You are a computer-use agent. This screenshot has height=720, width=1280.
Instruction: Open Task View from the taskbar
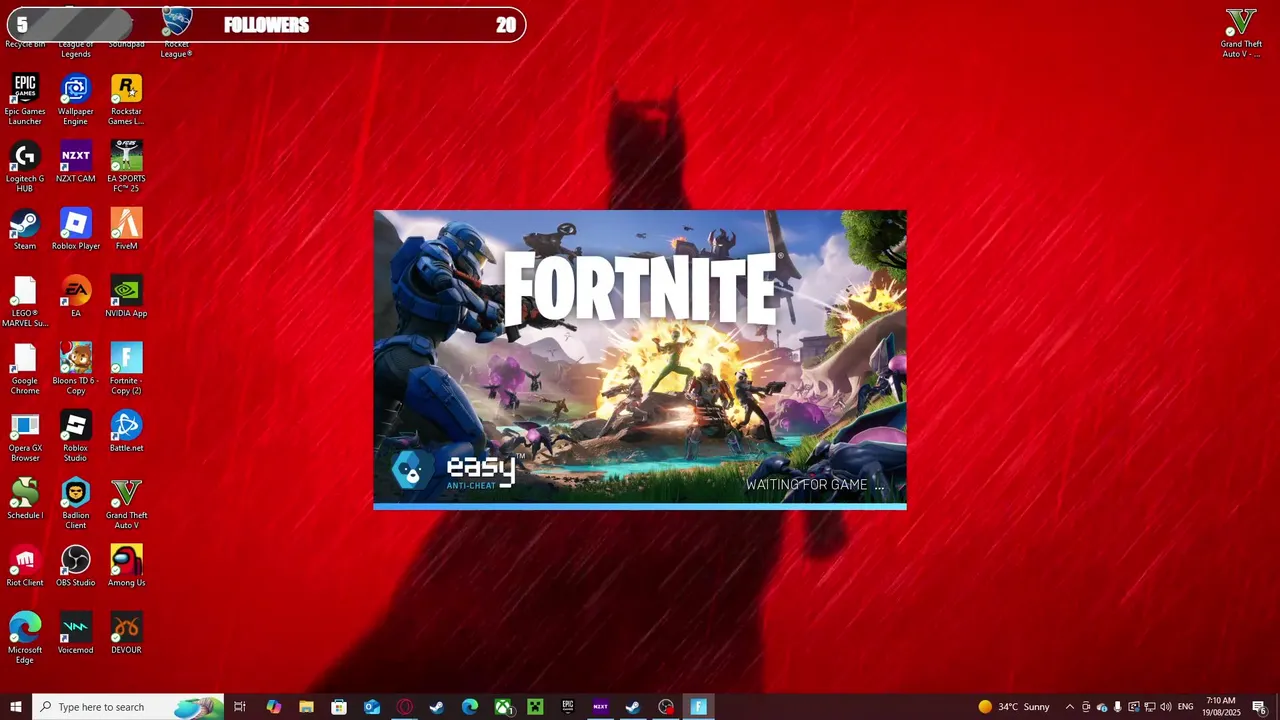(240, 707)
